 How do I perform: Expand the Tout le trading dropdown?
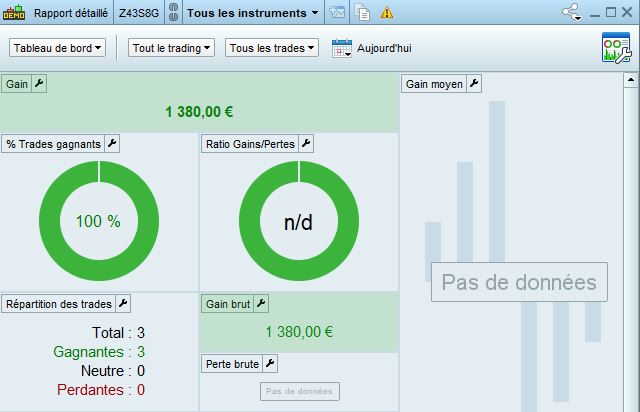pos(171,48)
